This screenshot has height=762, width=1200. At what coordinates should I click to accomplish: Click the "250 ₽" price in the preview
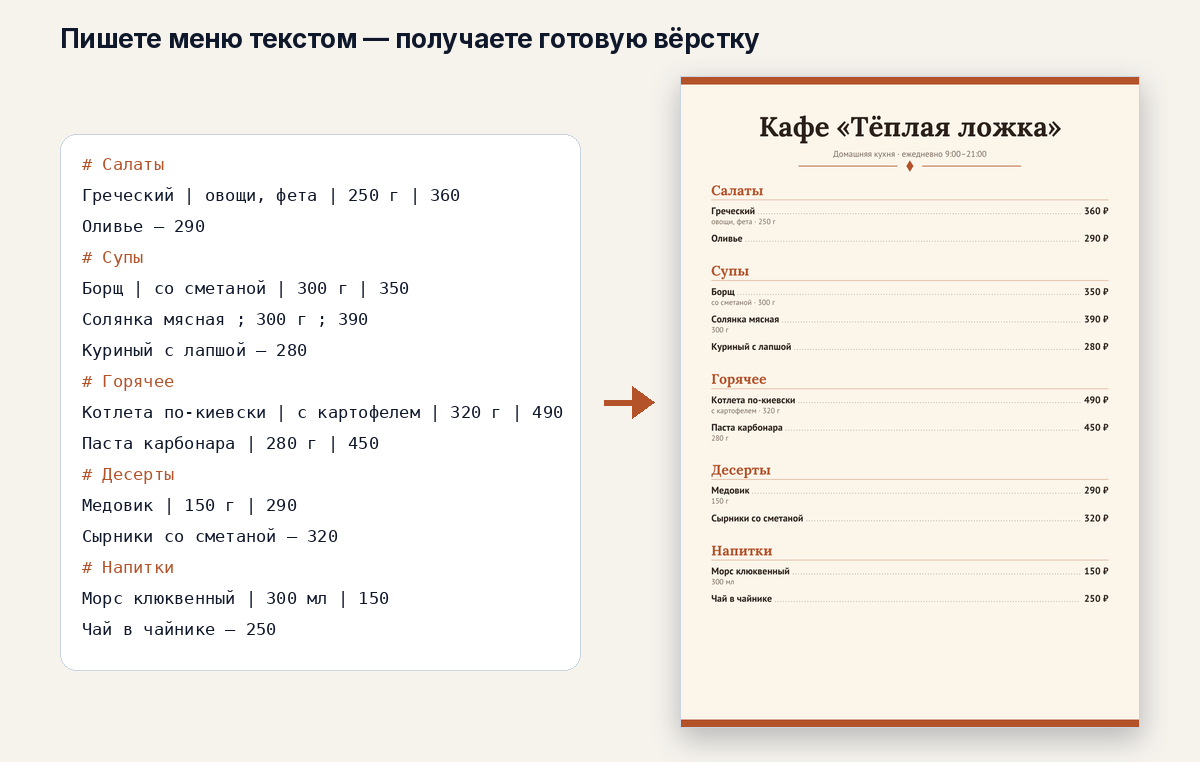coord(1096,599)
